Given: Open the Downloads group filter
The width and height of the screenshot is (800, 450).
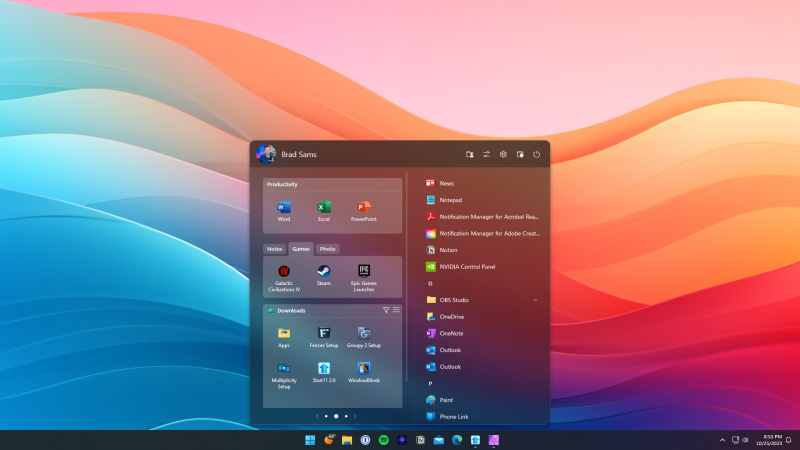Looking at the screenshot, I should coord(386,310).
